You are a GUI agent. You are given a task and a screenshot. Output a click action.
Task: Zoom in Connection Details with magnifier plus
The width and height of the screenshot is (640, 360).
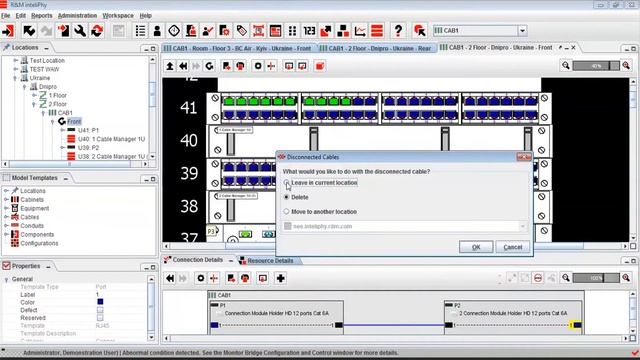[x=626, y=278]
